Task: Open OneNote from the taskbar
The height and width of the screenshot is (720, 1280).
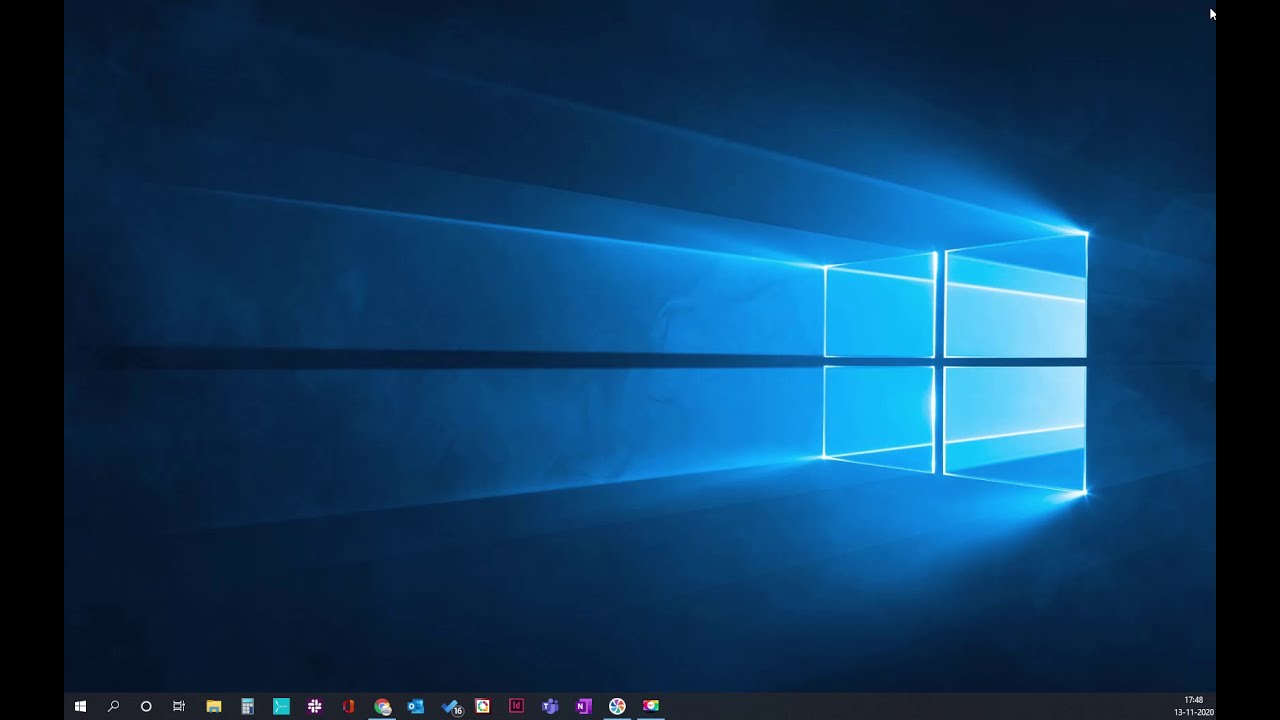Action: tap(583, 706)
